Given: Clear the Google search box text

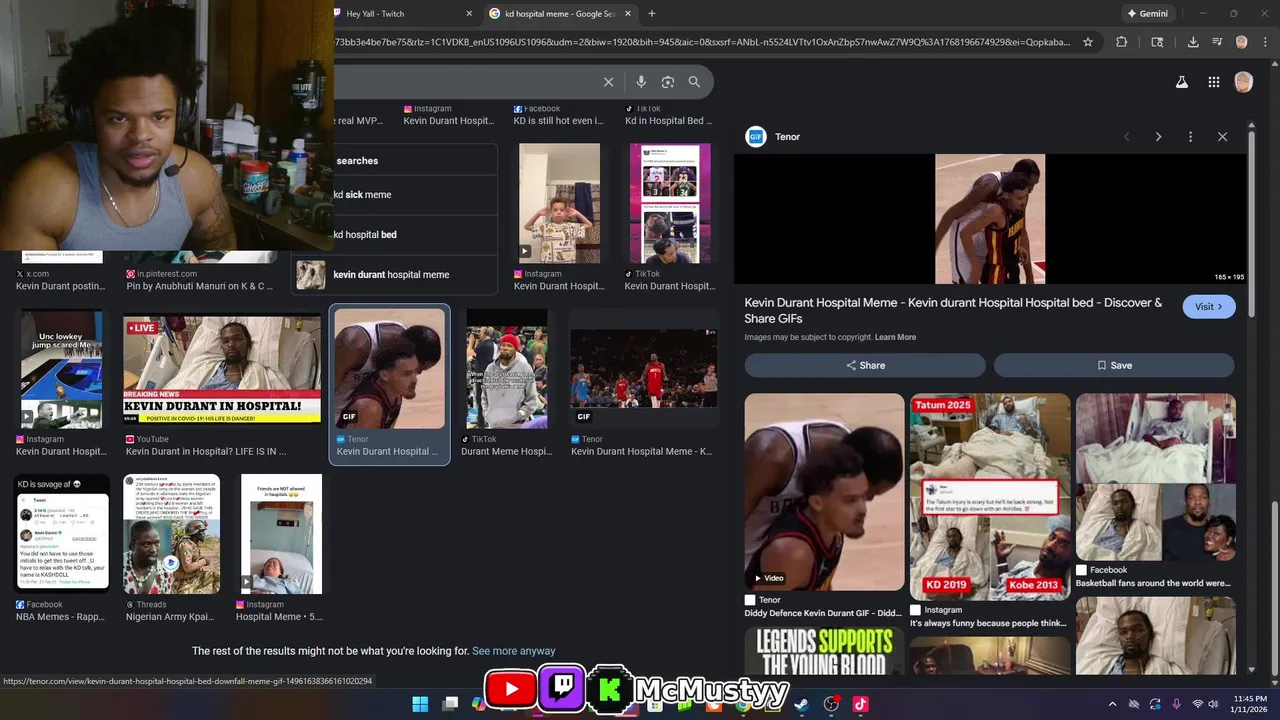Looking at the screenshot, I should pyautogui.click(x=608, y=82).
